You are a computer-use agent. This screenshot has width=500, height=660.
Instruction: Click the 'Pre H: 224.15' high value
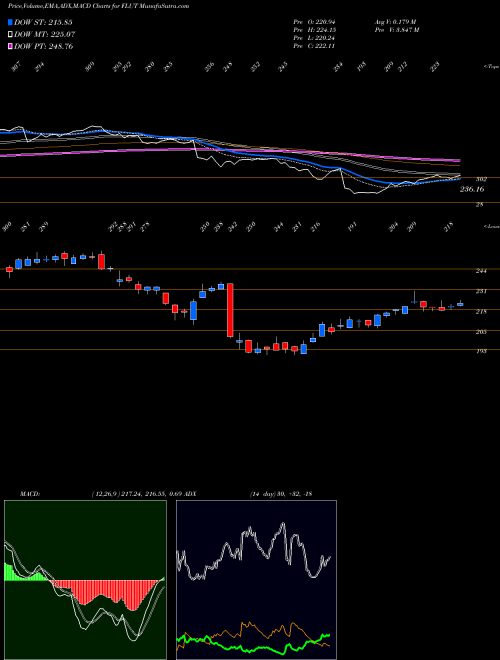click(x=314, y=30)
